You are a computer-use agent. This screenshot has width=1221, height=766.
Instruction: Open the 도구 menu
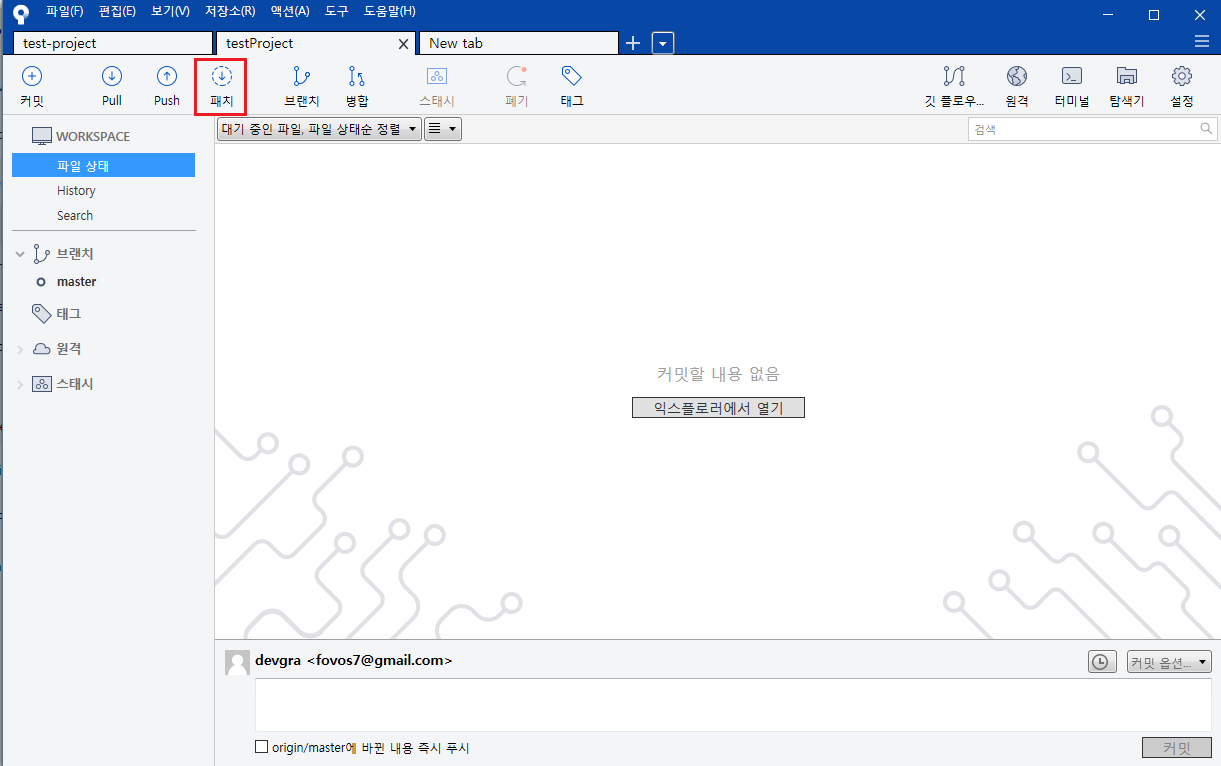click(x=337, y=11)
